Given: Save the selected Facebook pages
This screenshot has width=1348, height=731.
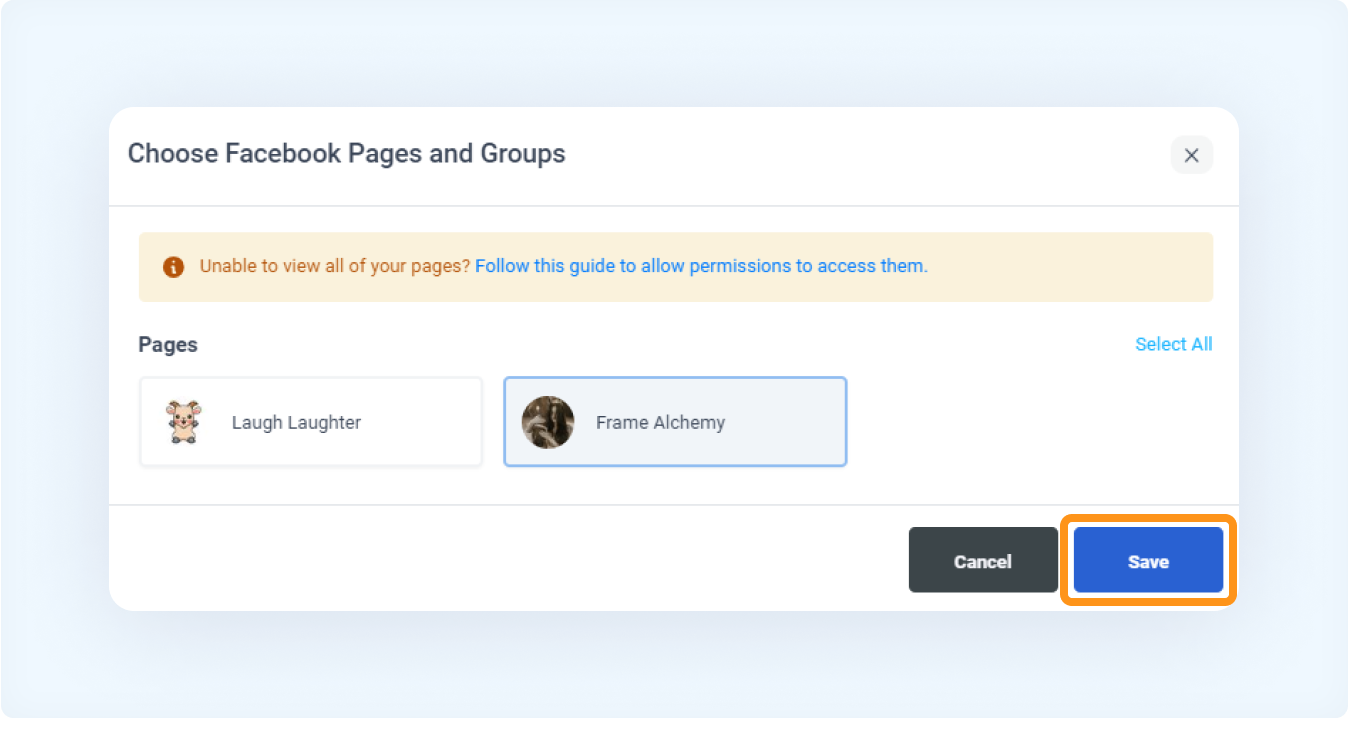Looking at the screenshot, I should tap(1148, 561).
